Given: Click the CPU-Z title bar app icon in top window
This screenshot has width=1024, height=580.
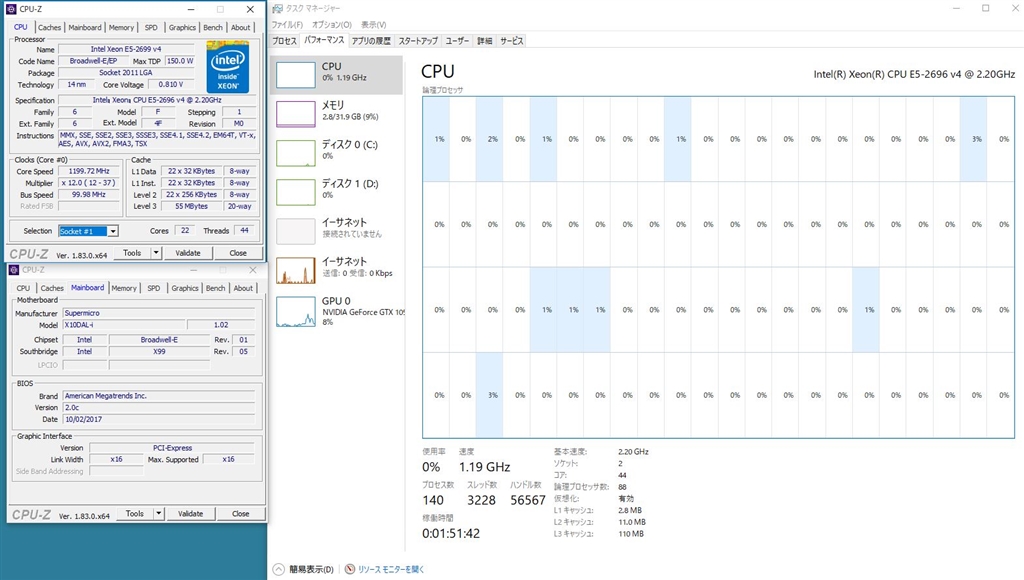Looking at the screenshot, I should point(11,9).
